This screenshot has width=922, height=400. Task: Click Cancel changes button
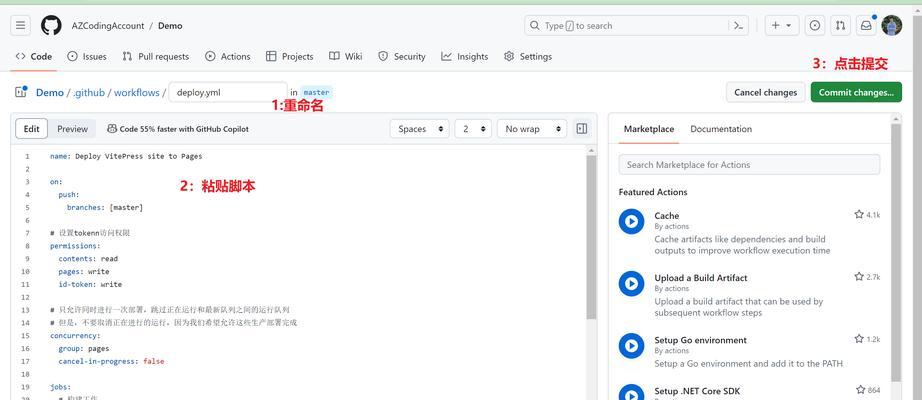(766, 92)
